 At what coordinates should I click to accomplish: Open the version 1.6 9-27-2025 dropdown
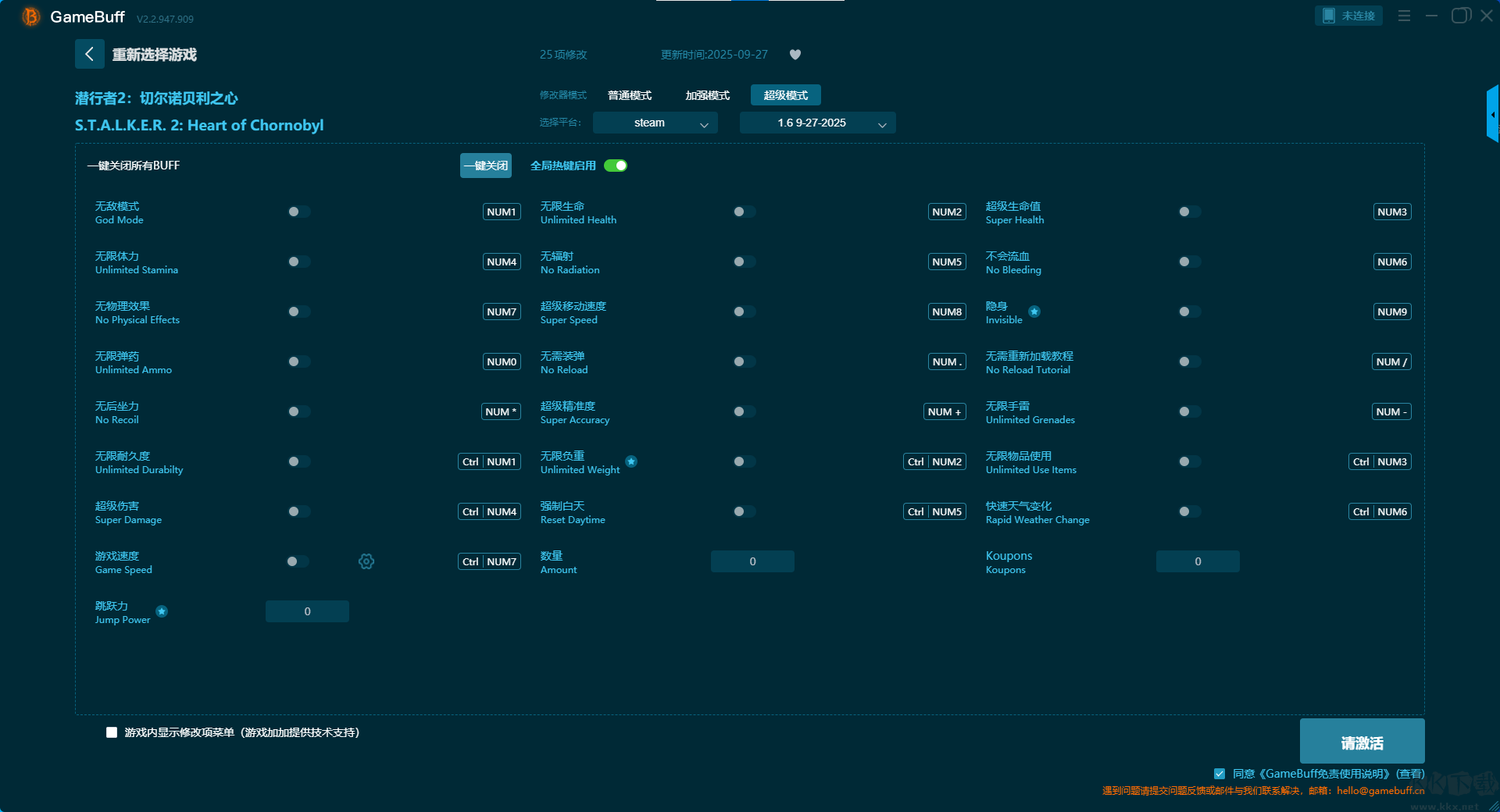pos(817,123)
